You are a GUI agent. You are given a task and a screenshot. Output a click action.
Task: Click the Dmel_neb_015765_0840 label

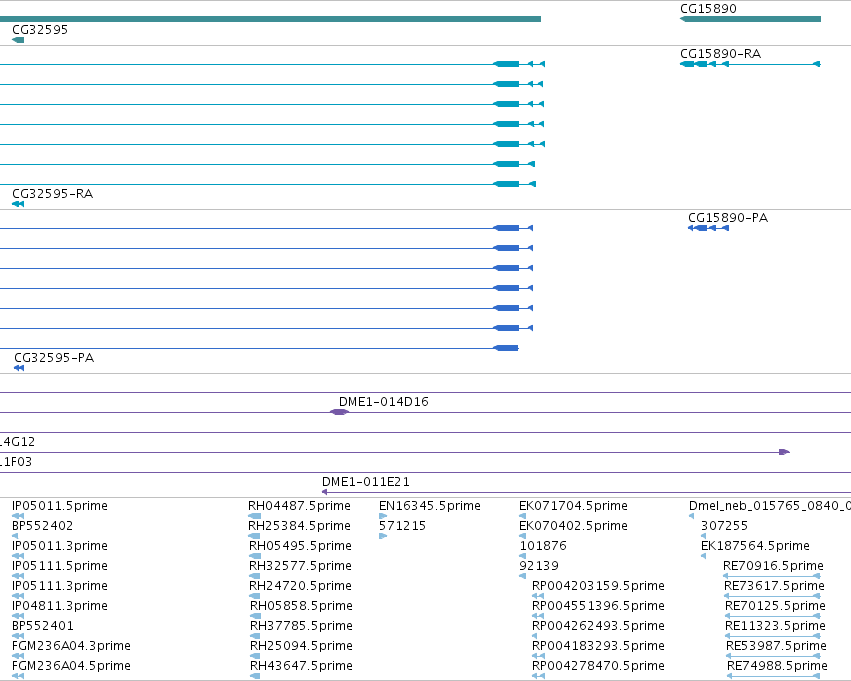pyautogui.click(x=770, y=506)
